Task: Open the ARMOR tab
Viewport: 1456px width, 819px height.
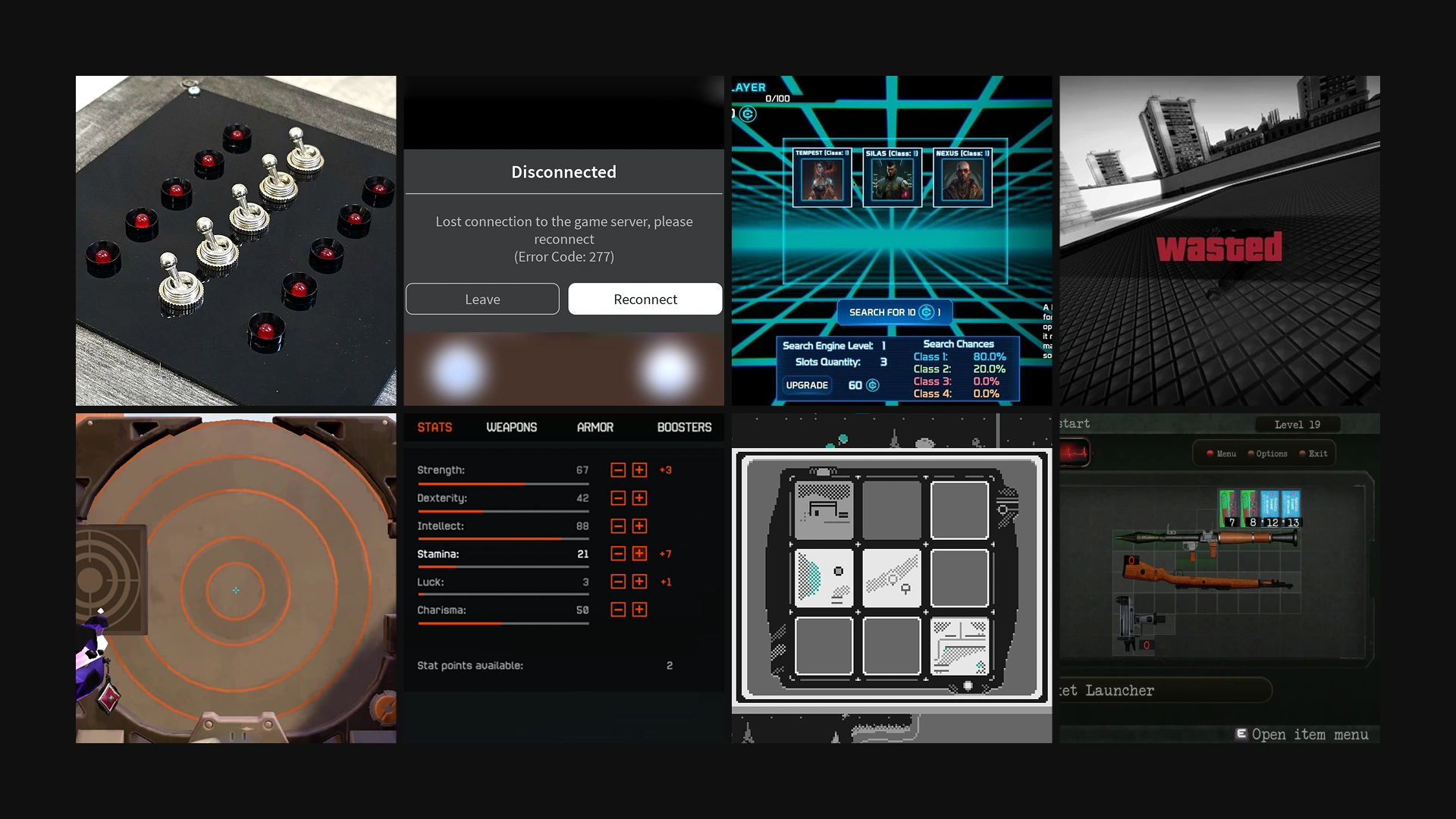Action: click(x=595, y=427)
